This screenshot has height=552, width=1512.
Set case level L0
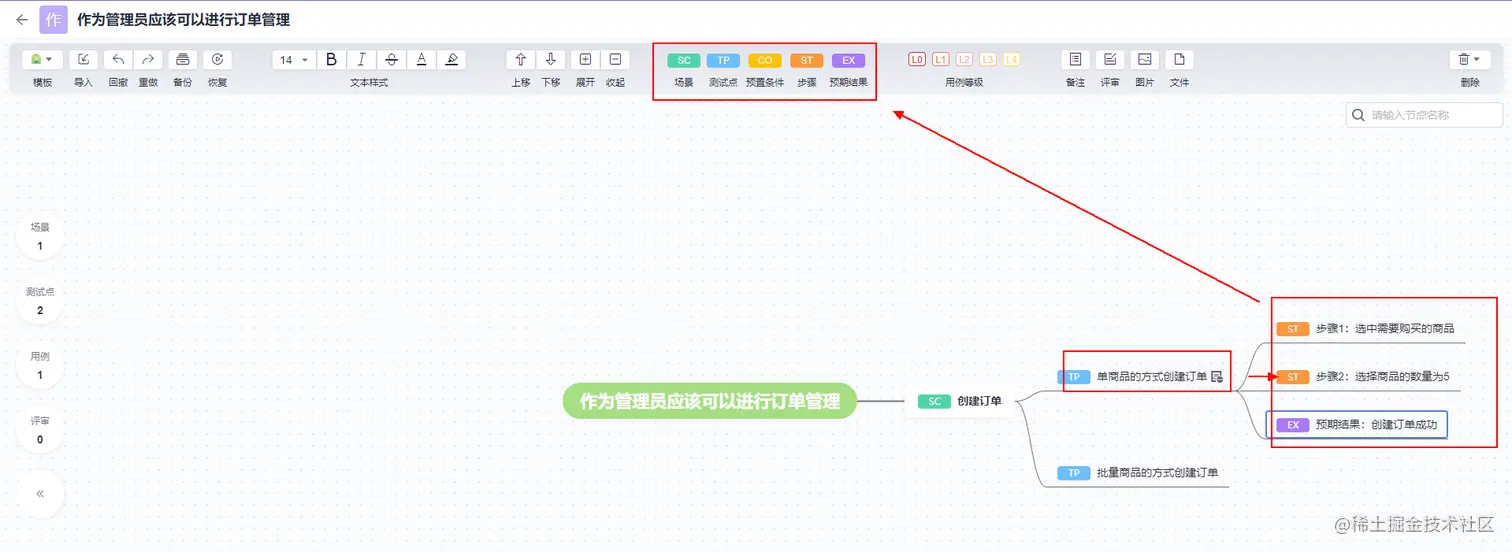[916, 60]
